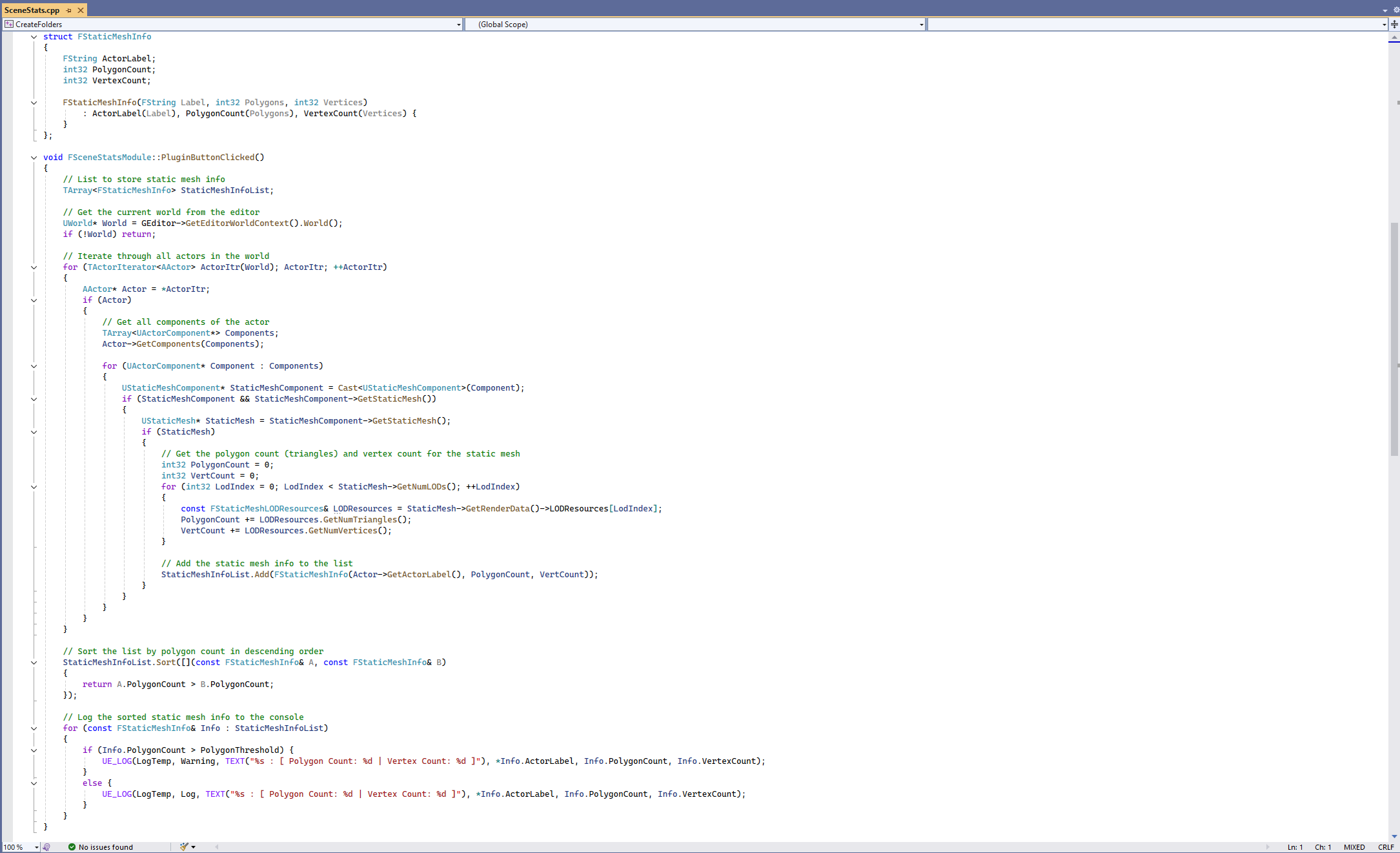
Task: Click the GetComponents call
Action: tap(168, 344)
